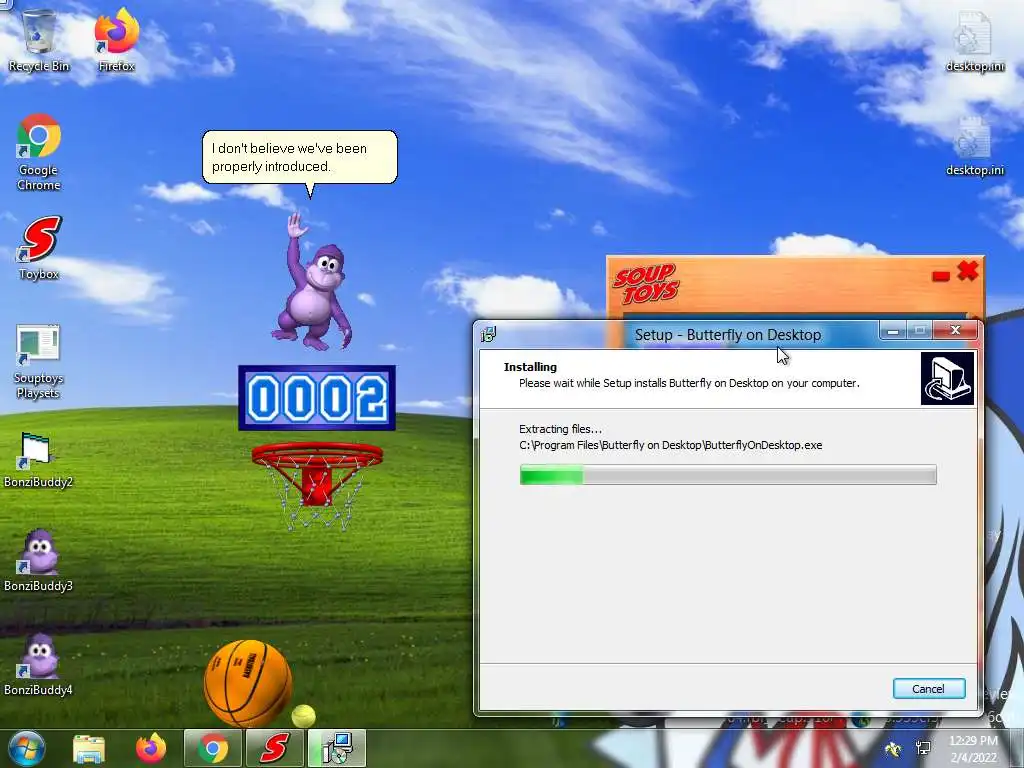The height and width of the screenshot is (768, 1024).
Task: Minimize the Soup Toys window with the red dash
Action: pos(940,276)
